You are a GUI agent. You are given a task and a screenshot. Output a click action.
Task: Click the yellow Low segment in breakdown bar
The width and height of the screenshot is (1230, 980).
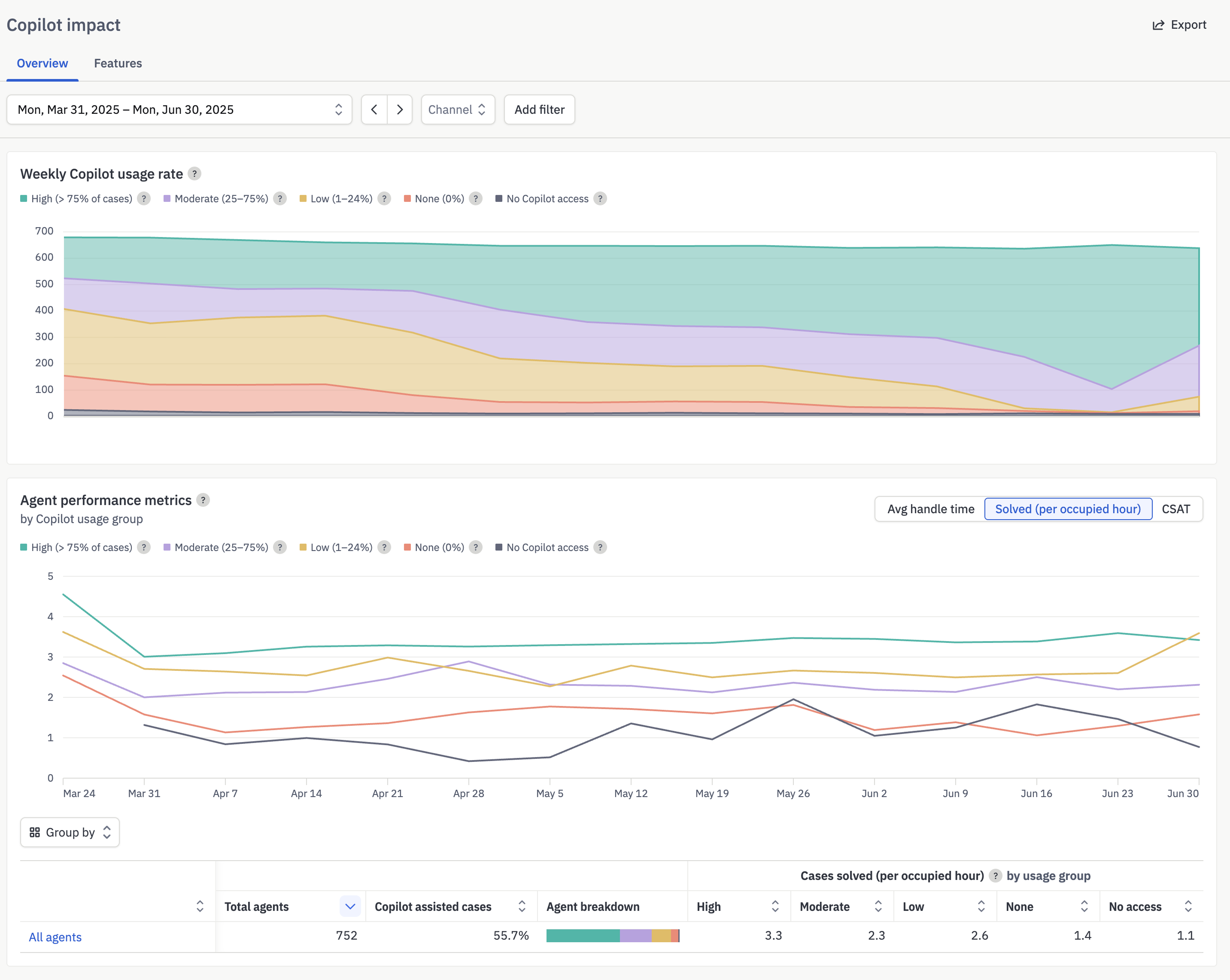[661, 936]
